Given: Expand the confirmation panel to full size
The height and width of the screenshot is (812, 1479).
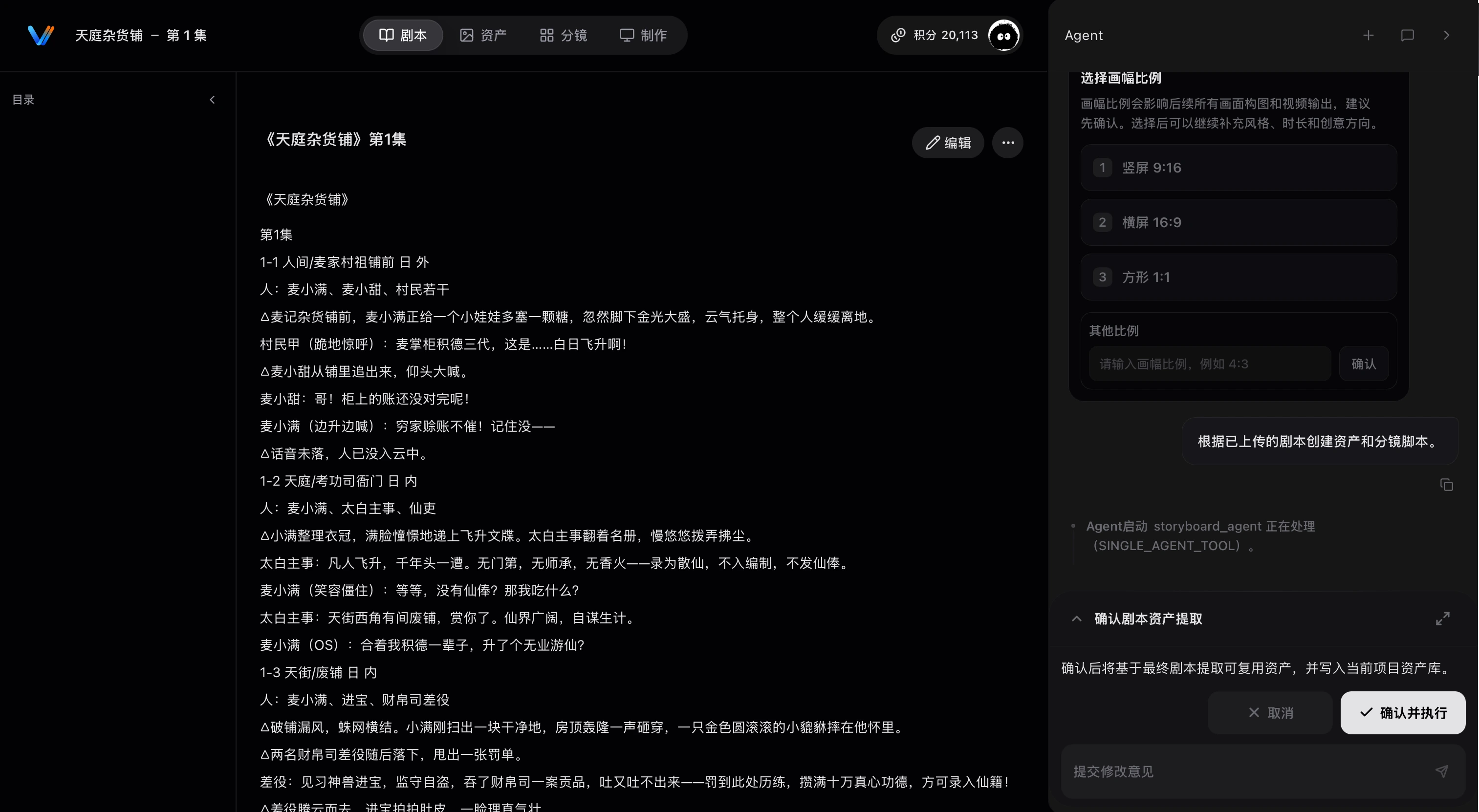Looking at the screenshot, I should click(1442, 619).
